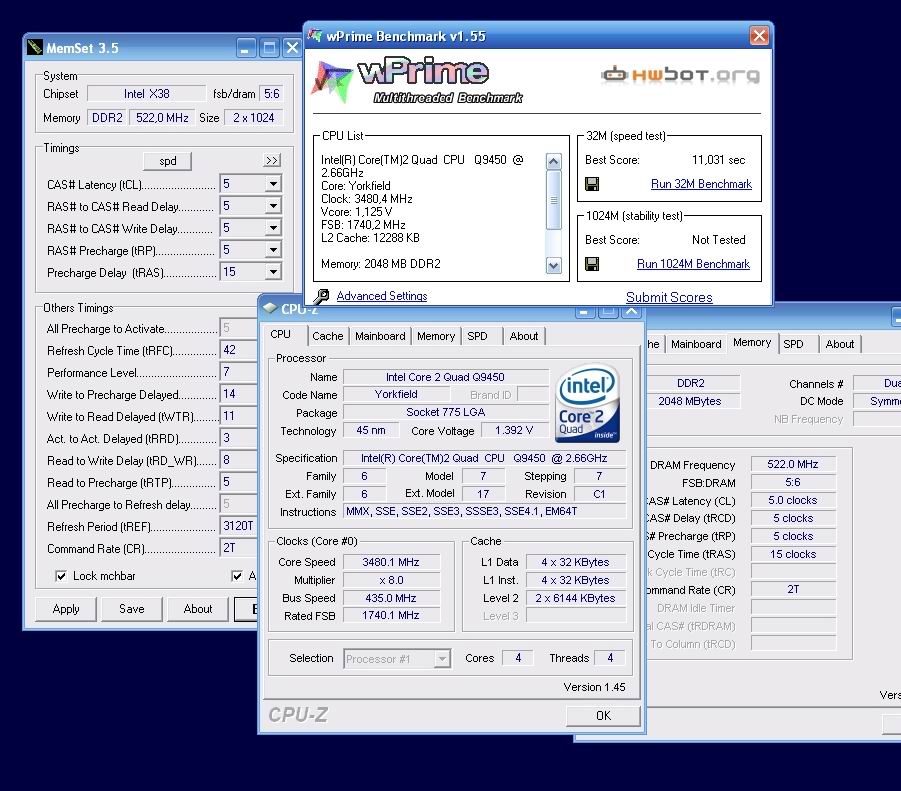Switch to the CPU tab in CPU-Z
Viewport: 901px width, 791px height.
(x=281, y=334)
